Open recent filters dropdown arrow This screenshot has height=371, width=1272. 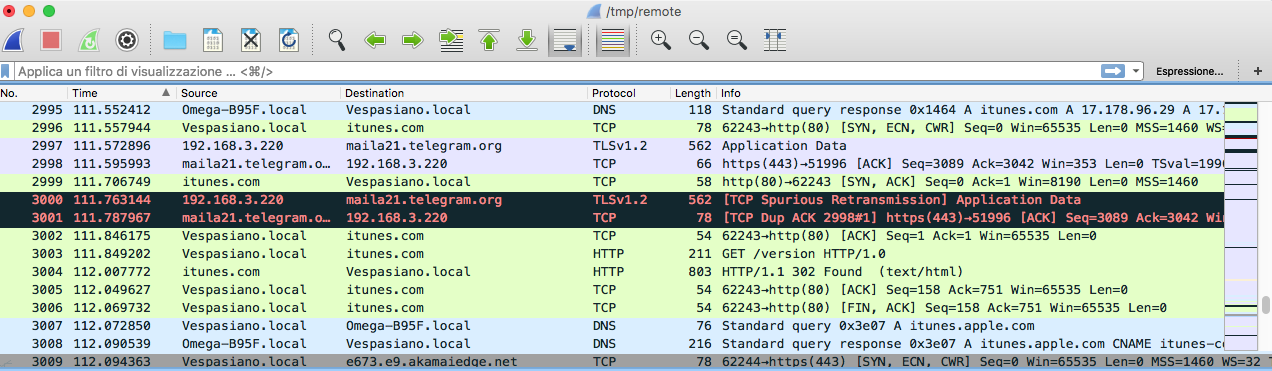coord(1136,71)
